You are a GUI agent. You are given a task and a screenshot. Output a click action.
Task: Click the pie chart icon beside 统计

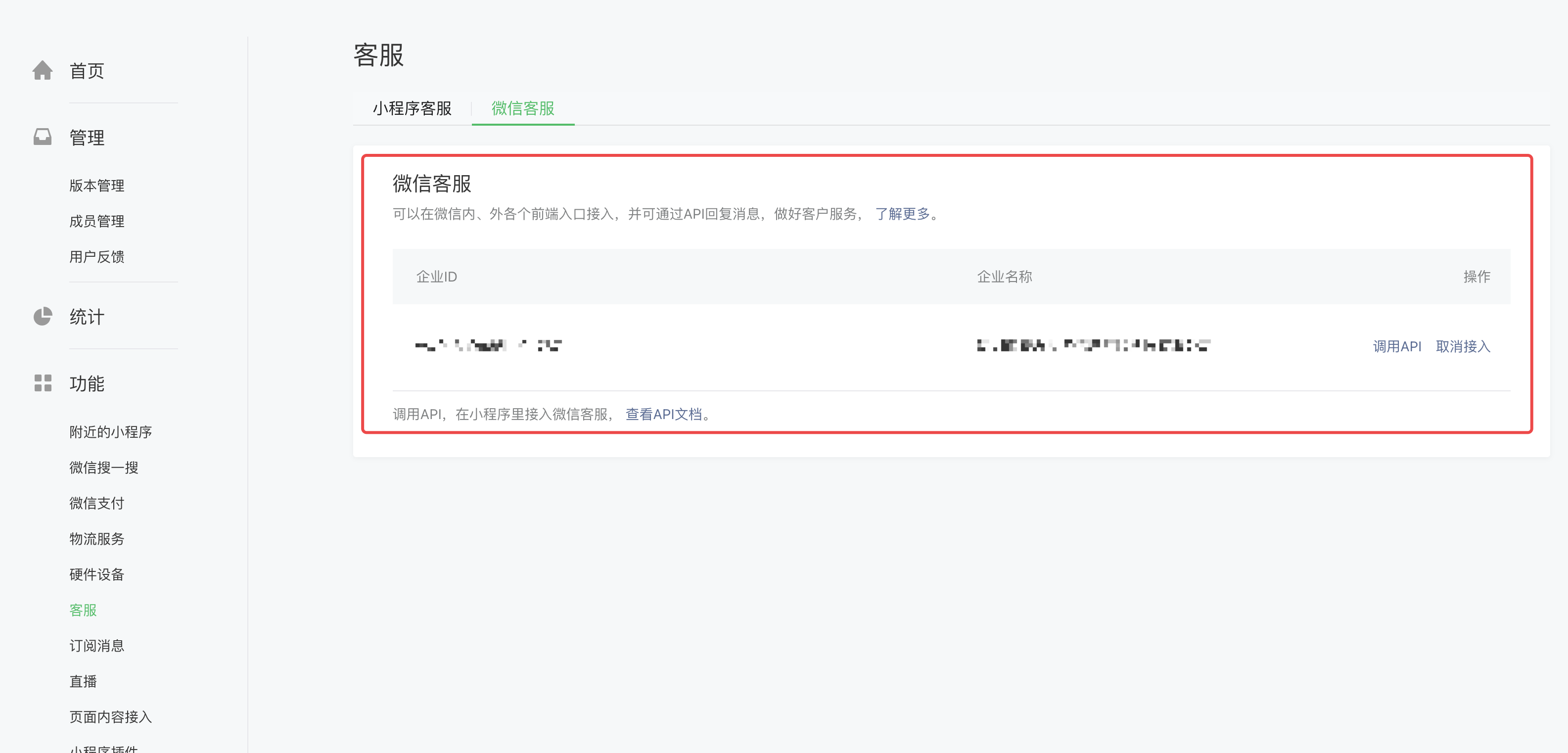(43, 317)
